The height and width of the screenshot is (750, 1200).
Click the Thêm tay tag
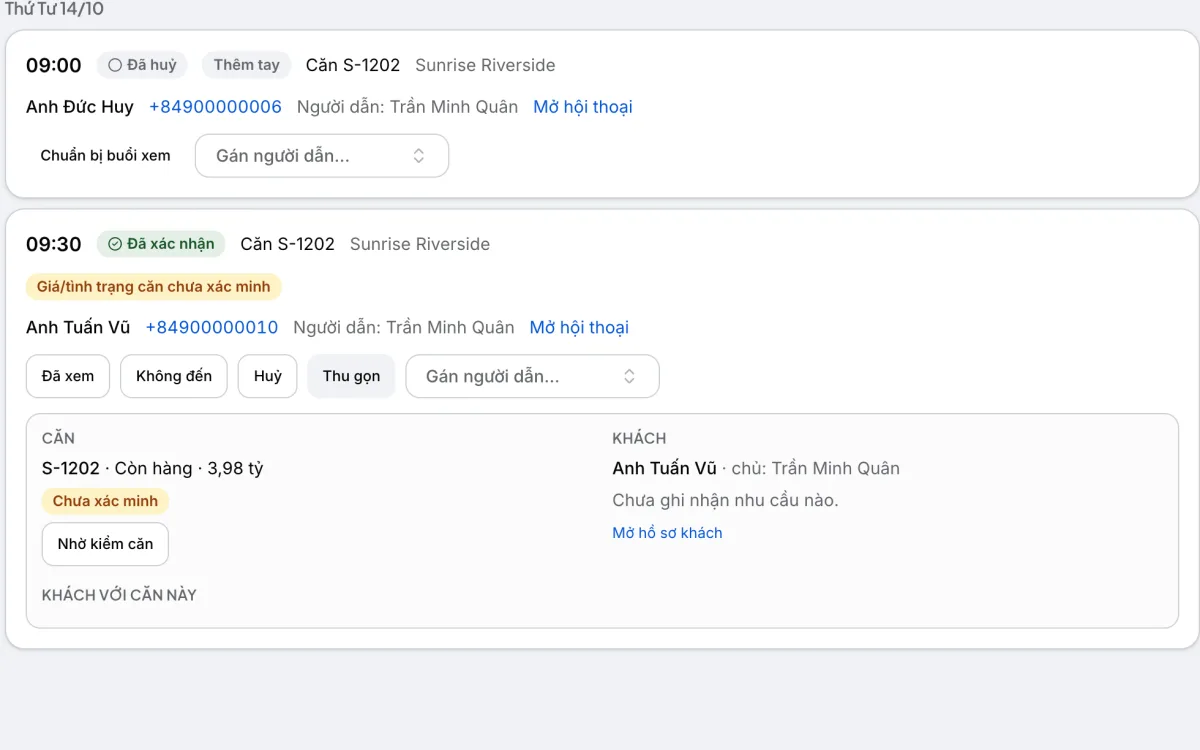coord(246,65)
